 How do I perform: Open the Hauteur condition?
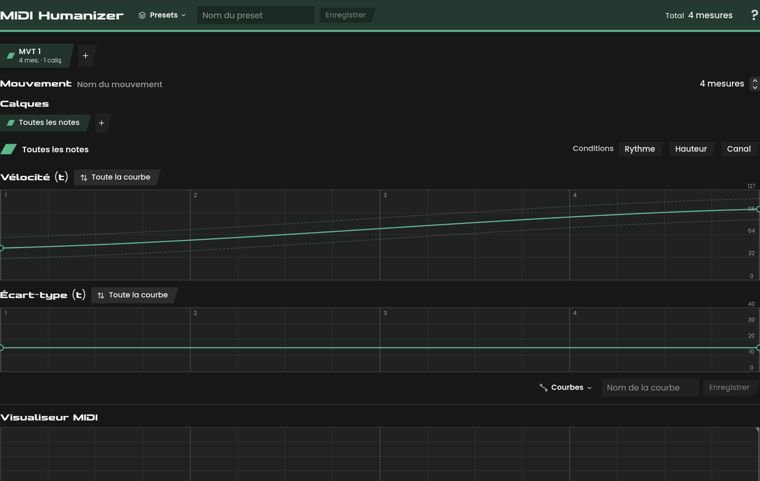pyautogui.click(x=691, y=149)
